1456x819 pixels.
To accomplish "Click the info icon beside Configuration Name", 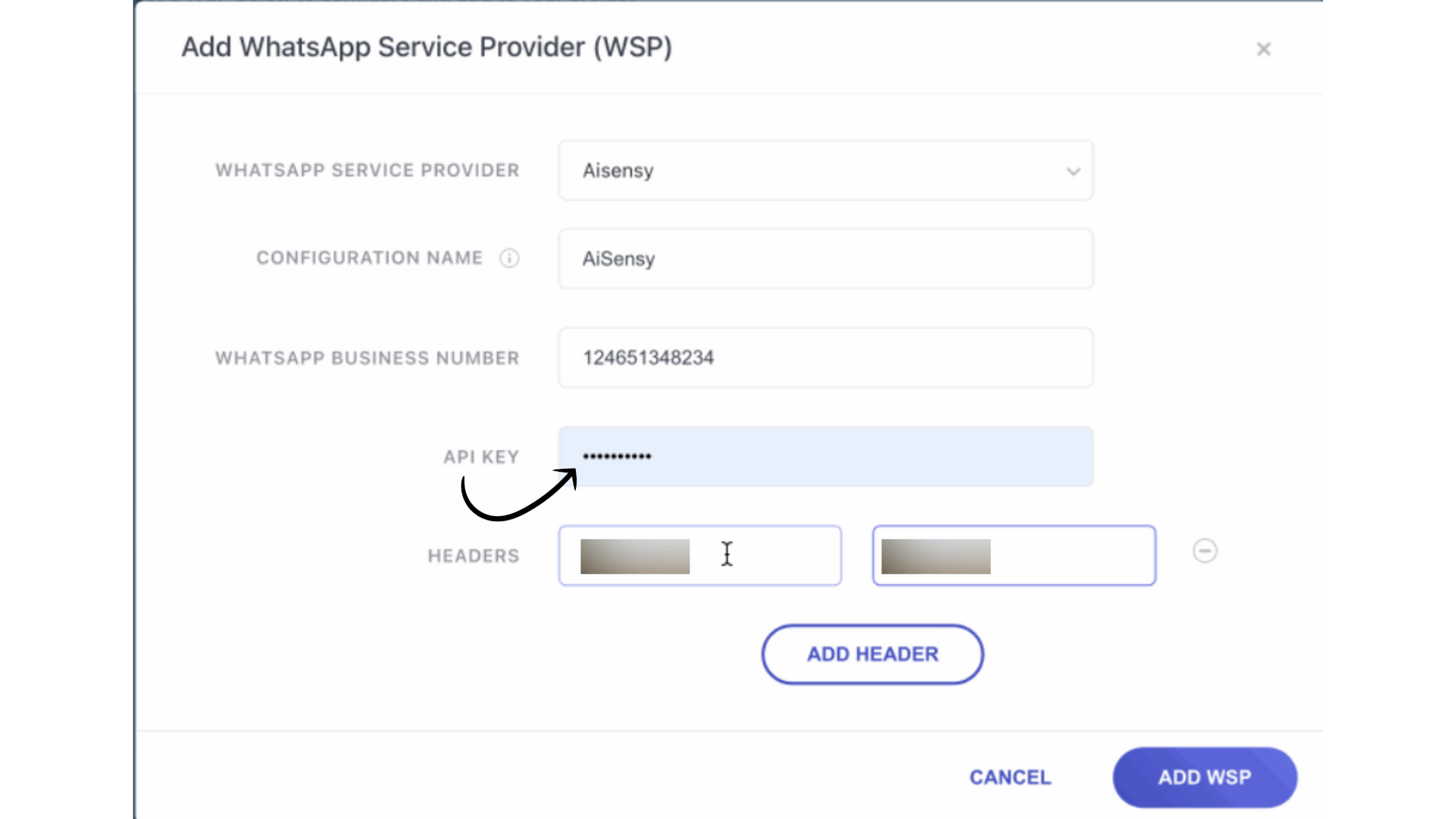I will click(x=510, y=258).
